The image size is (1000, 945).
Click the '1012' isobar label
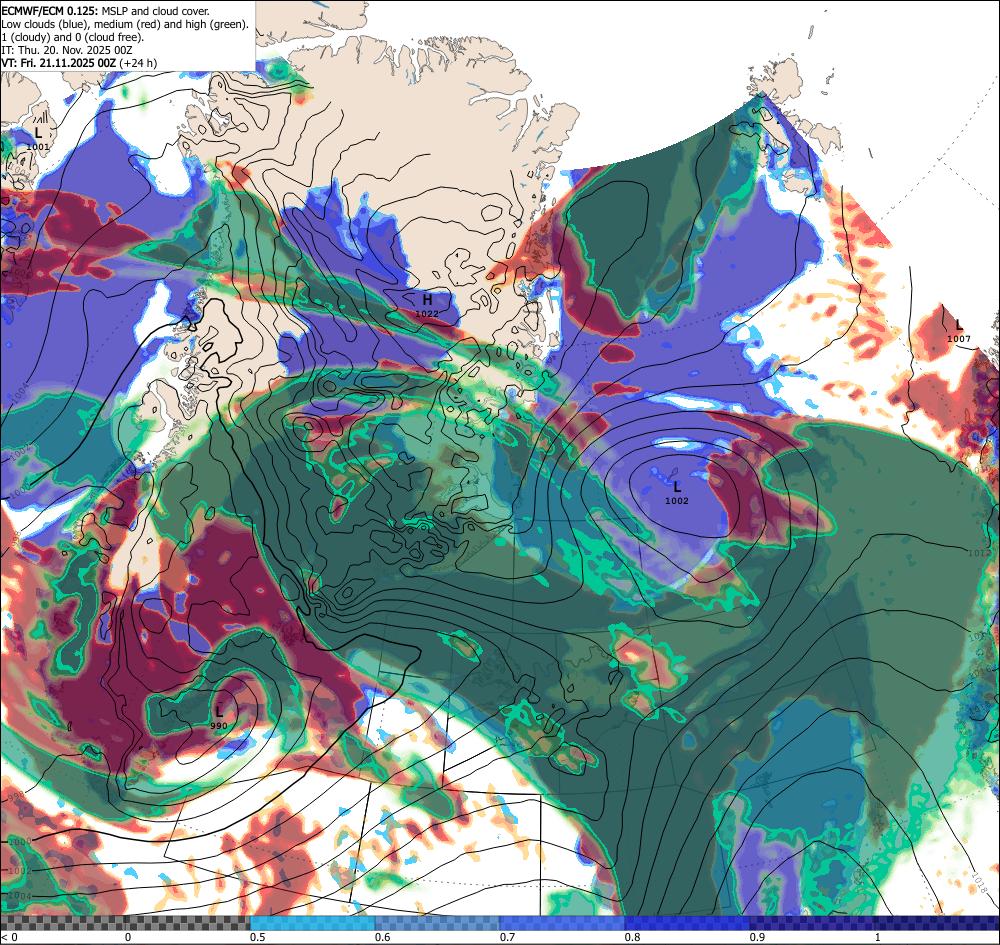click(x=979, y=552)
